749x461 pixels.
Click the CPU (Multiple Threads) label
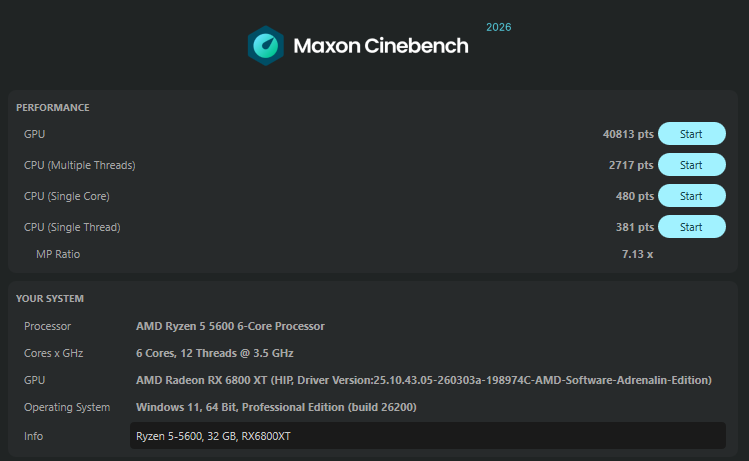click(x=80, y=165)
